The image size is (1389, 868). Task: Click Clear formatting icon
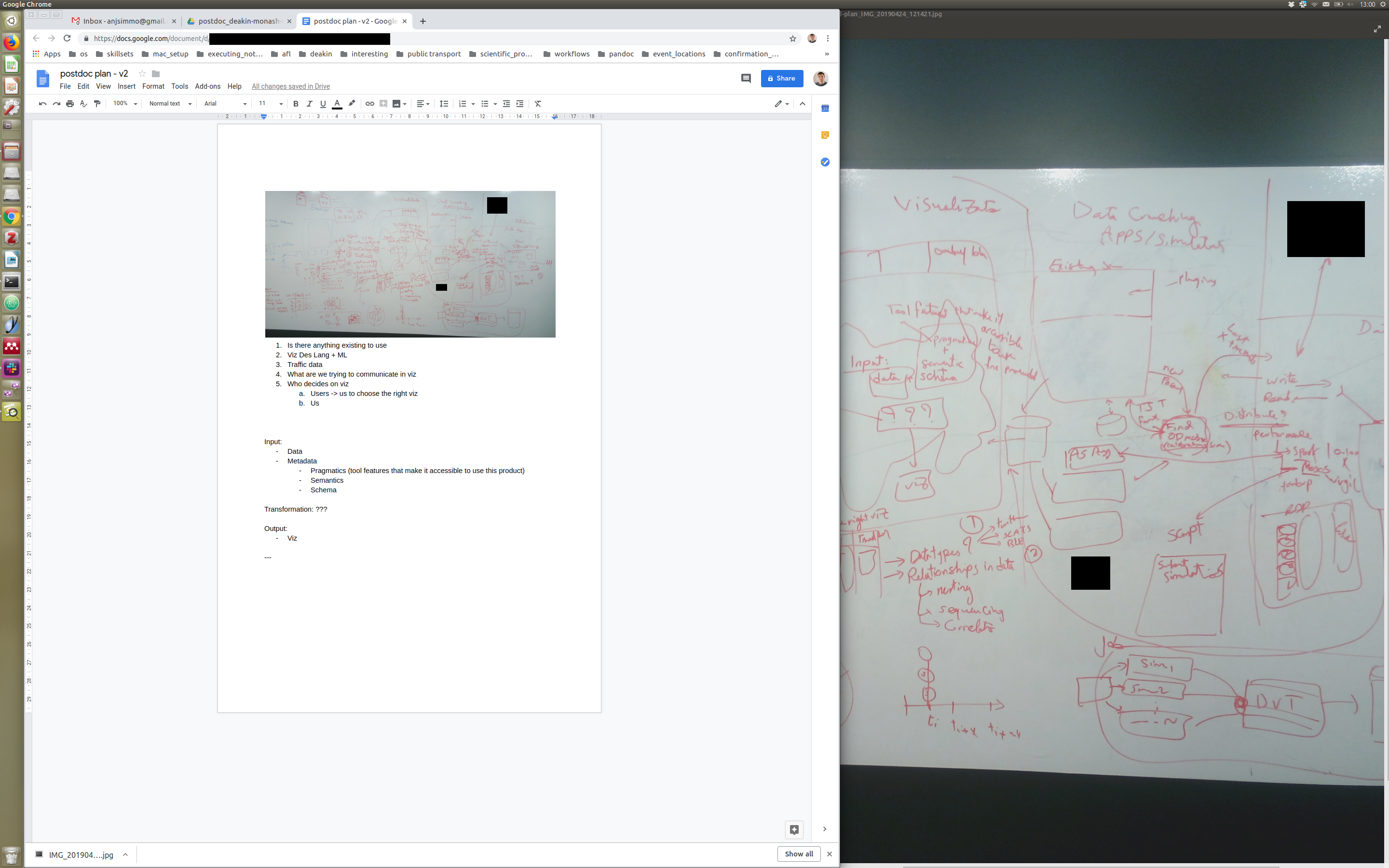tap(538, 103)
